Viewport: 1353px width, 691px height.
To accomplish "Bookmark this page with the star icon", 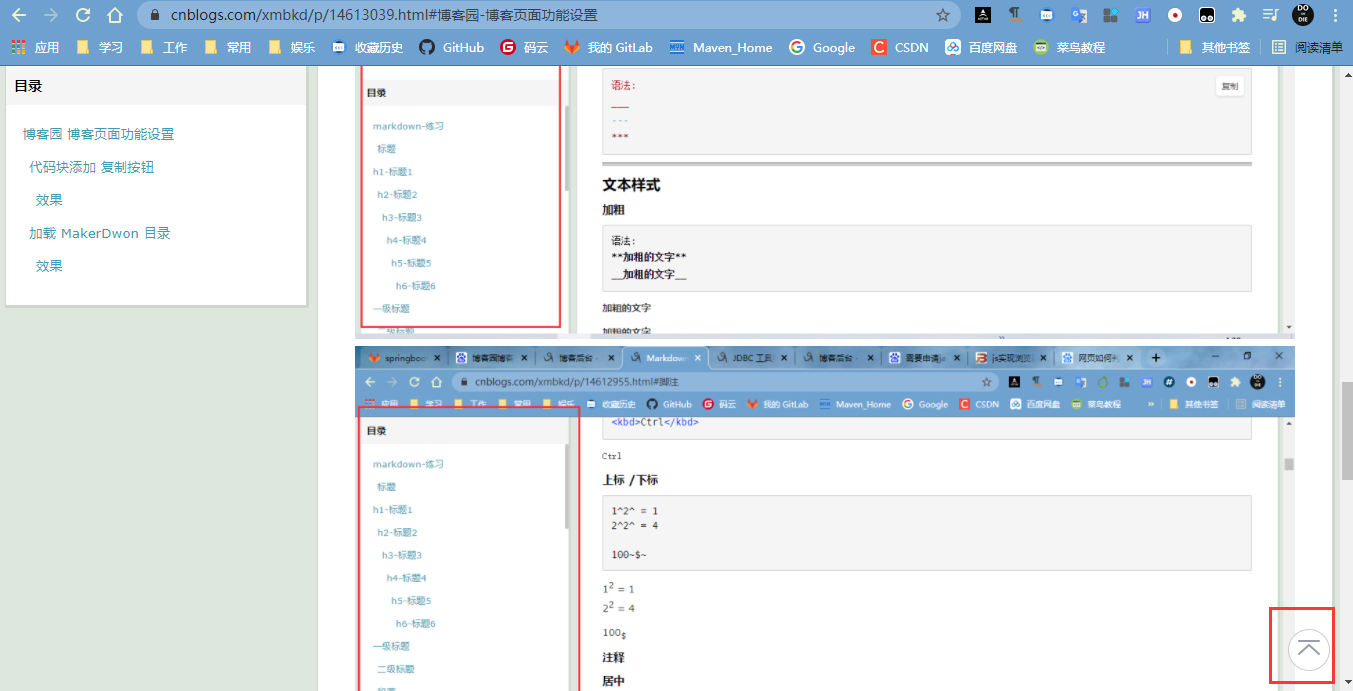I will (942, 15).
